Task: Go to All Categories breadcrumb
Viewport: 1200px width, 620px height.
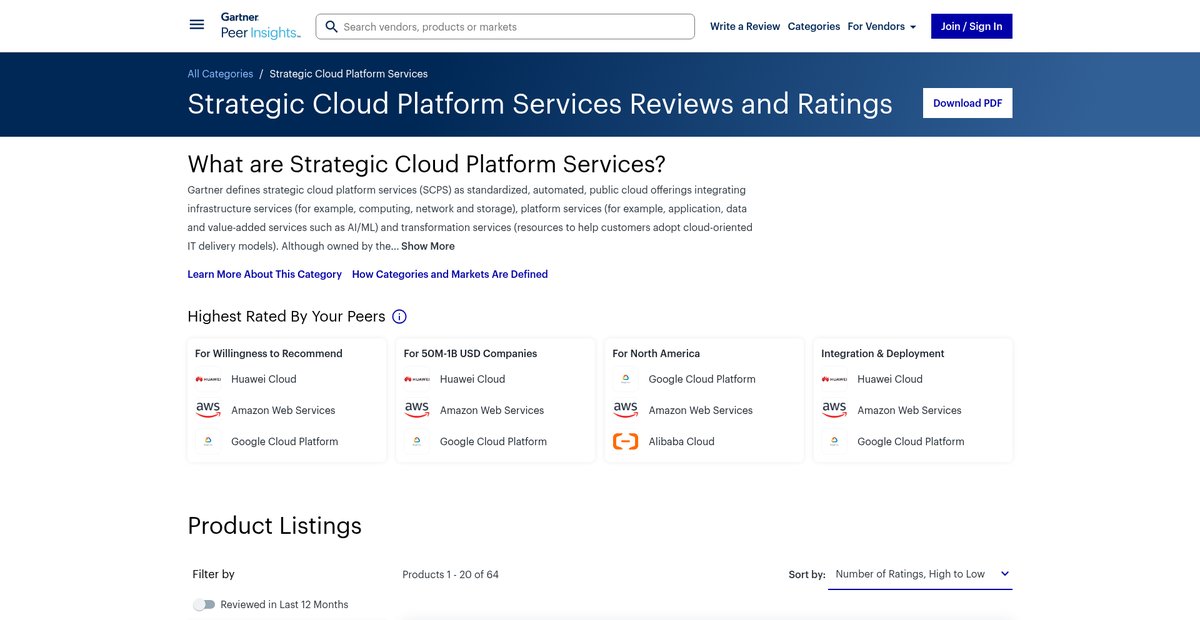Action: pyautogui.click(x=220, y=74)
